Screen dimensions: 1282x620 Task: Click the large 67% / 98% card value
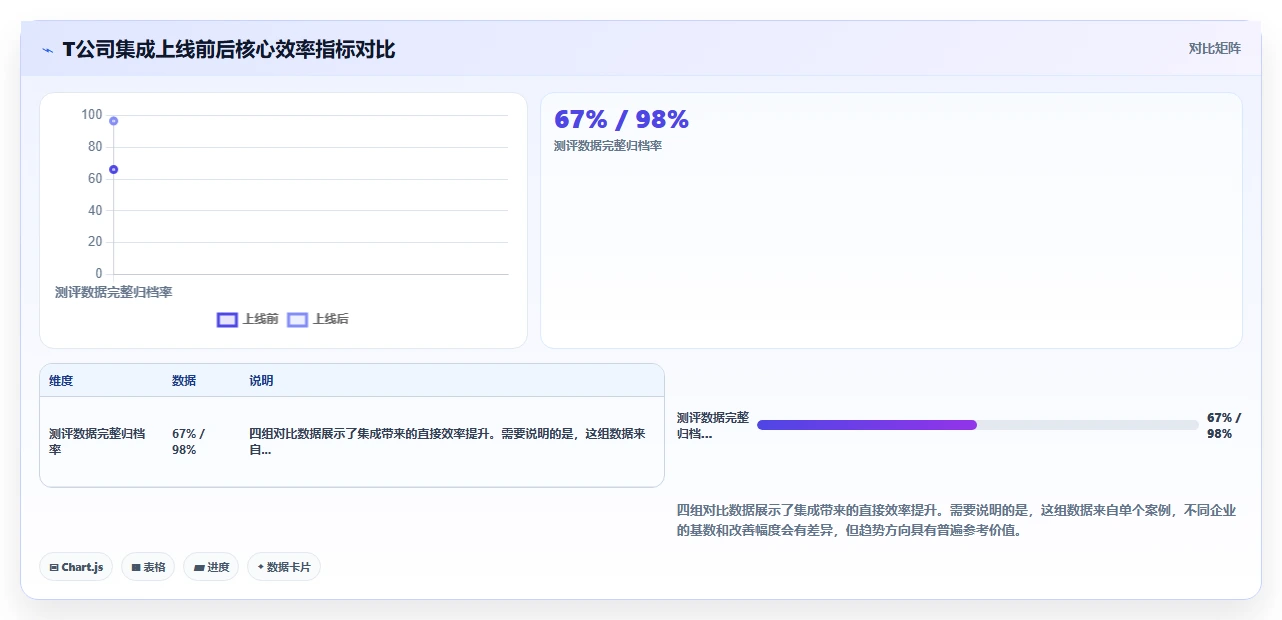pos(621,119)
